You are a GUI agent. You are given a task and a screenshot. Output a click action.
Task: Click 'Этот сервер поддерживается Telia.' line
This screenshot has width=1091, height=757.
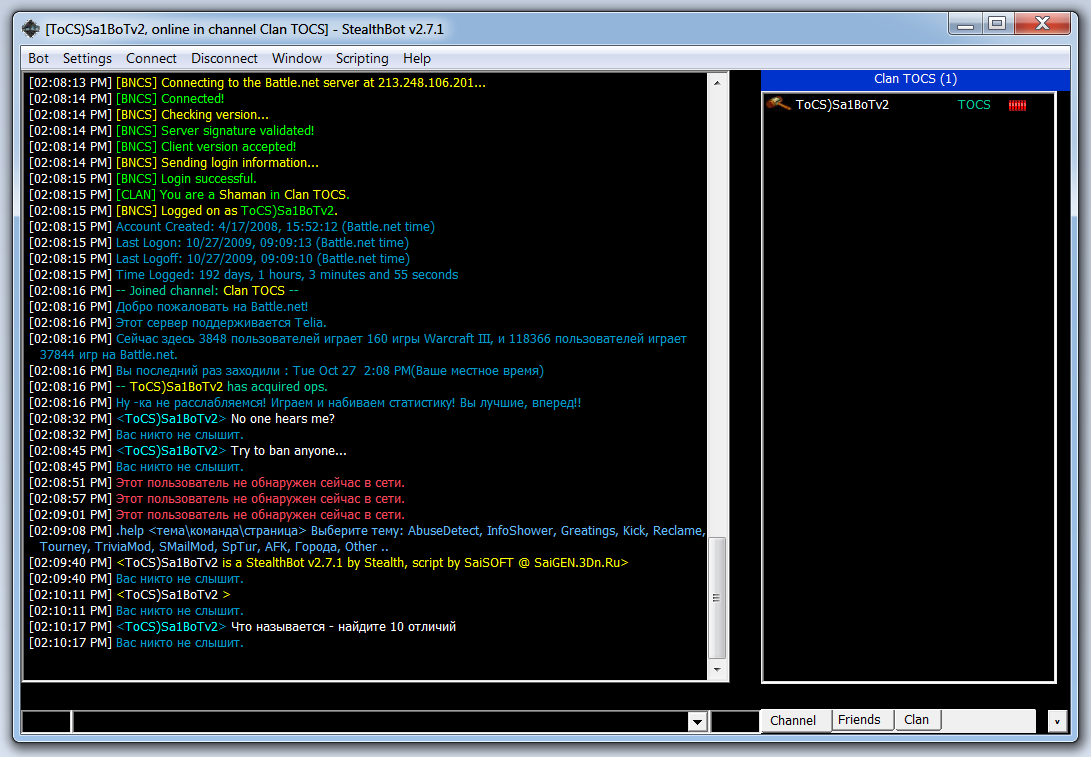pyautogui.click(x=177, y=323)
